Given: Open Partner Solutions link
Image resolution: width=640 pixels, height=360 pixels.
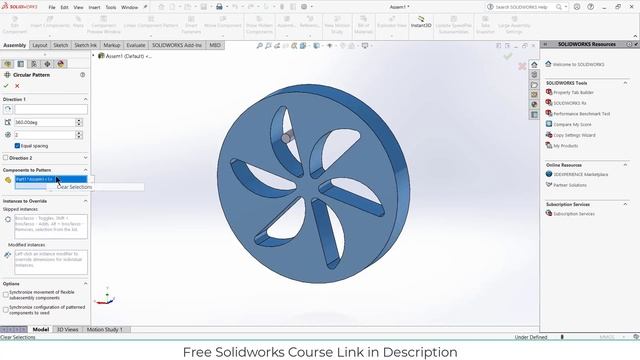Looking at the screenshot, I should pos(570,185).
